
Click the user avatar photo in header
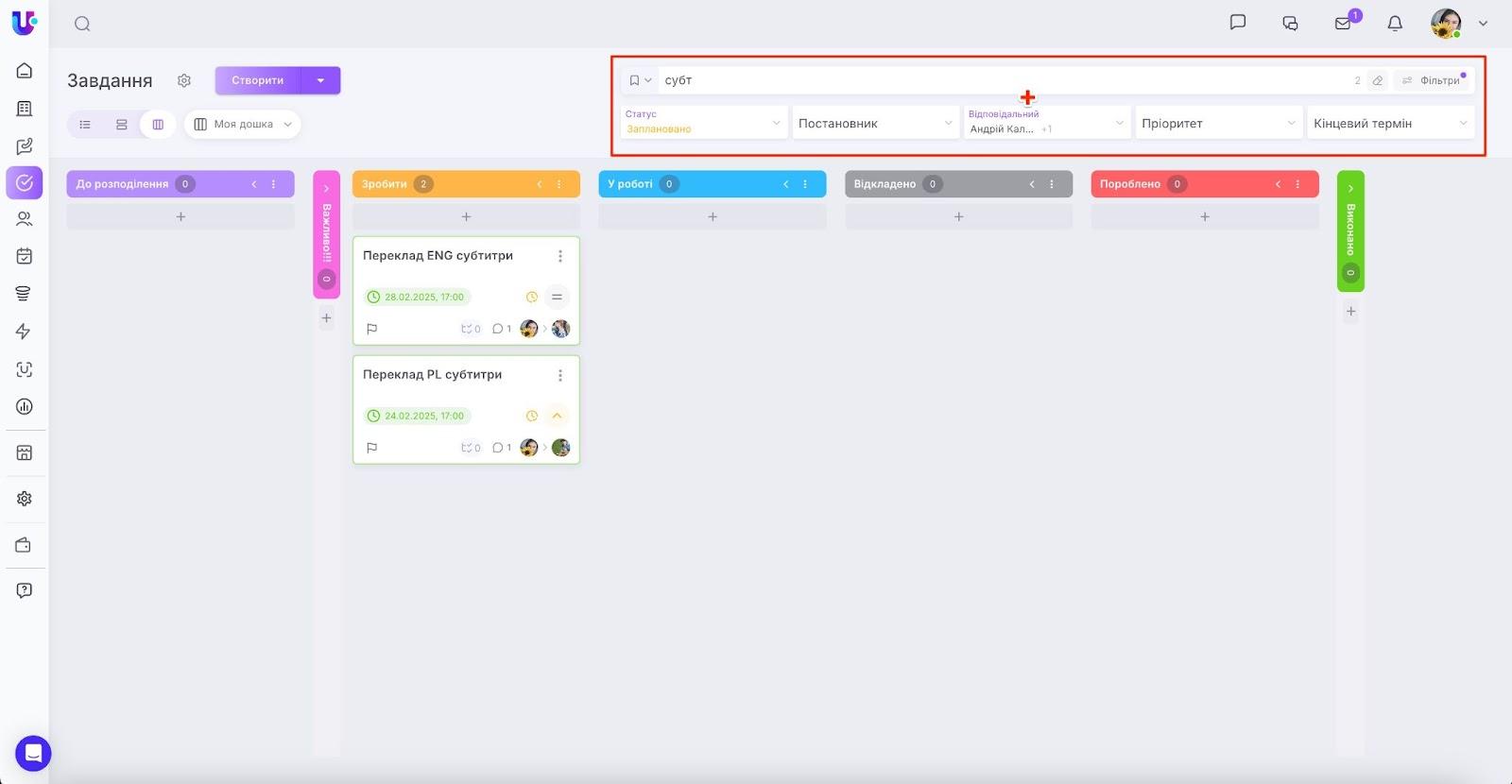pyautogui.click(x=1446, y=24)
